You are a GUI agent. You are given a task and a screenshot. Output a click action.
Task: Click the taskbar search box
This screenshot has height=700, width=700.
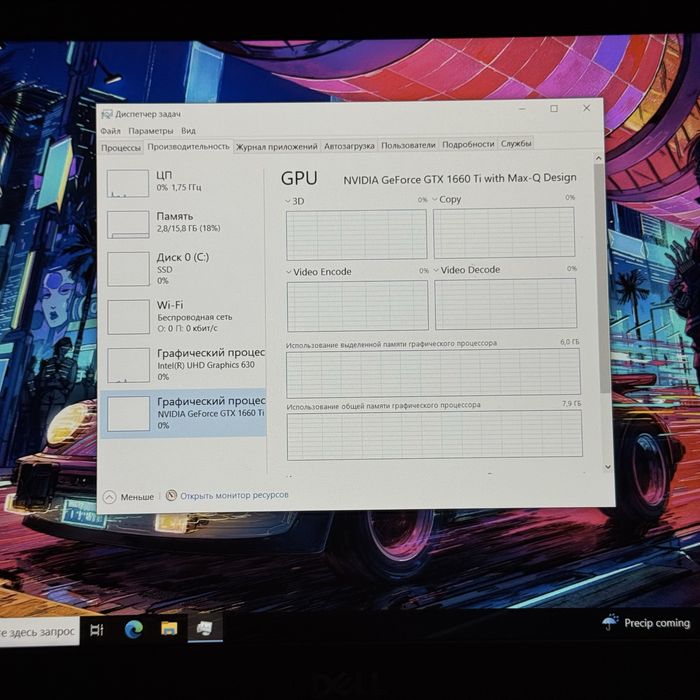click(39, 632)
